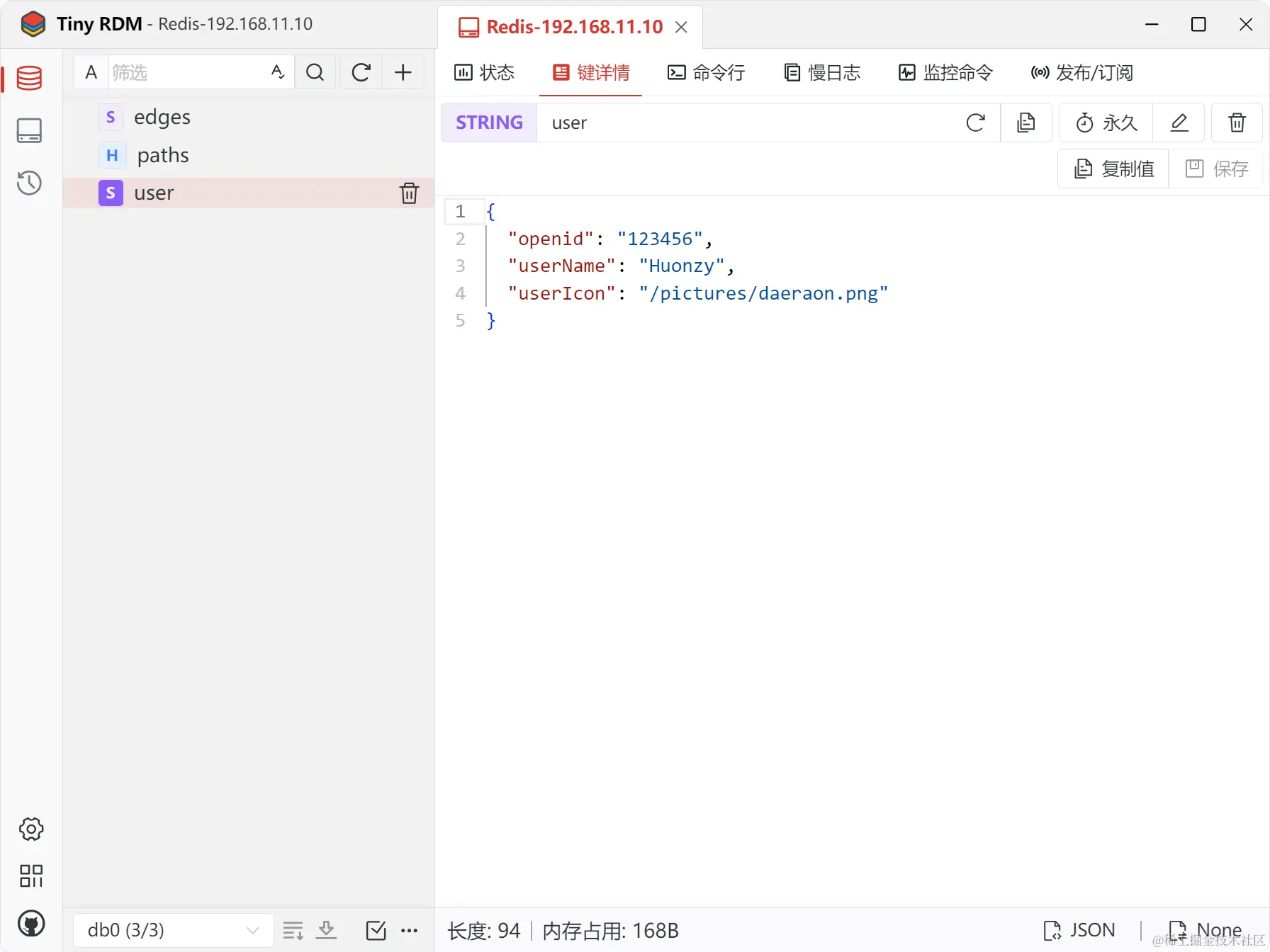This screenshot has height=952, width=1270.
Task: Switch to the 监控命令 tab
Action: pos(945,72)
